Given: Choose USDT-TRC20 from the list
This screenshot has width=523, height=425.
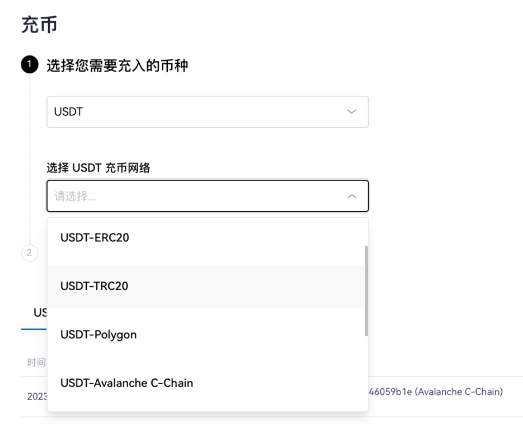Looking at the screenshot, I should click(x=205, y=287).
